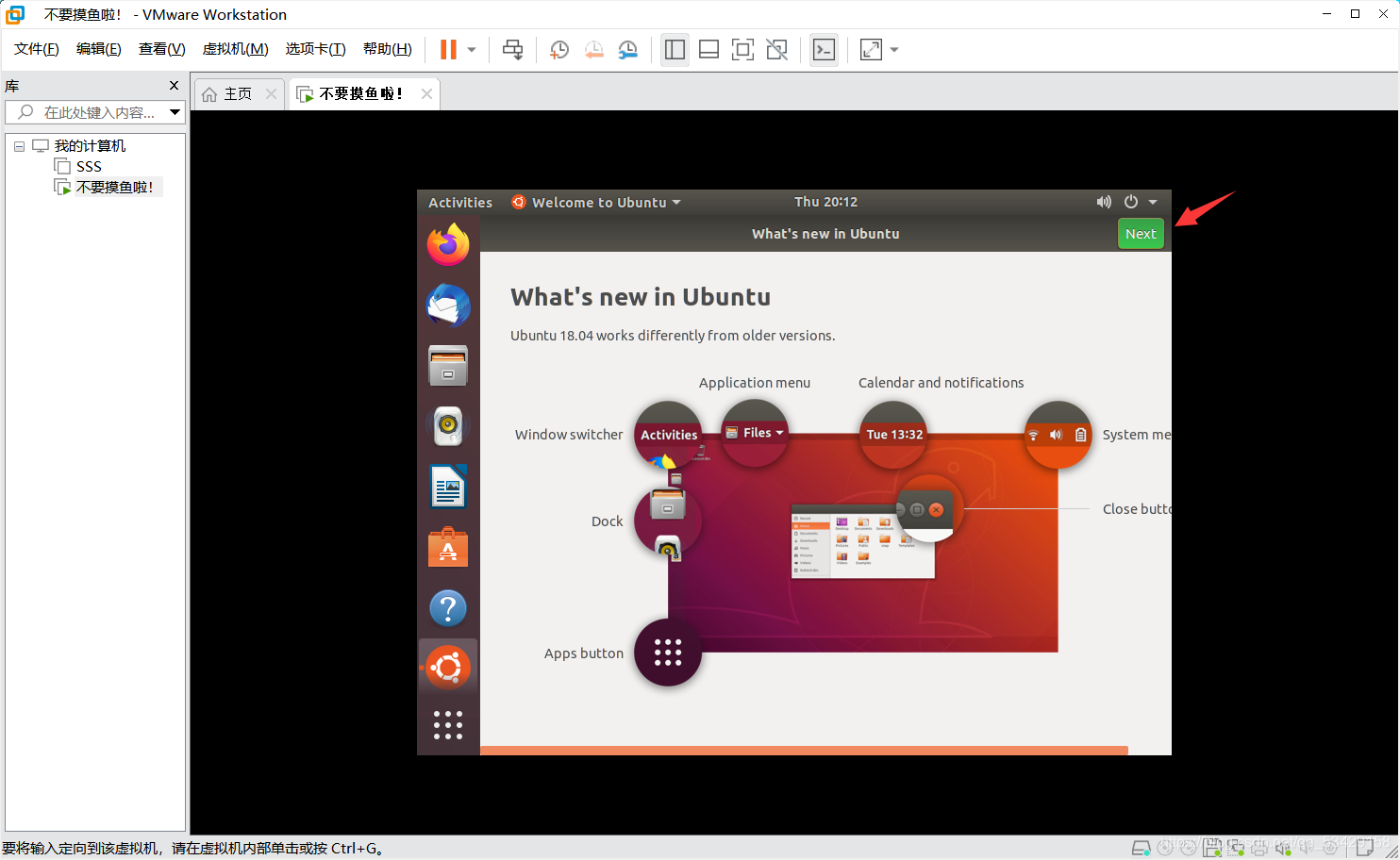The image size is (1400, 860).
Task: Click the printer status bar icon
Action: [1259, 848]
